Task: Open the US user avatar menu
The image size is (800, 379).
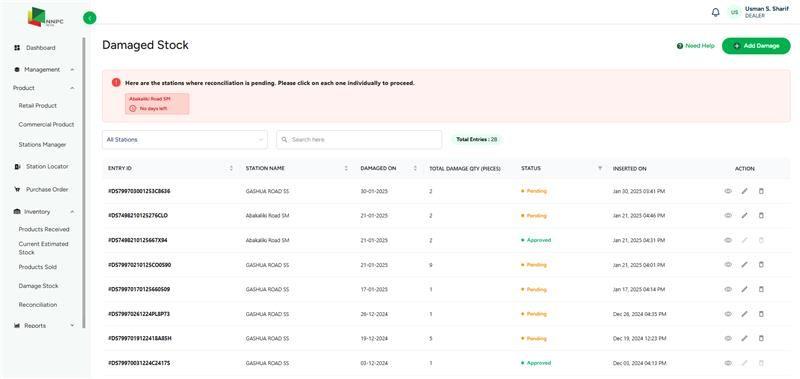Action: [x=734, y=12]
